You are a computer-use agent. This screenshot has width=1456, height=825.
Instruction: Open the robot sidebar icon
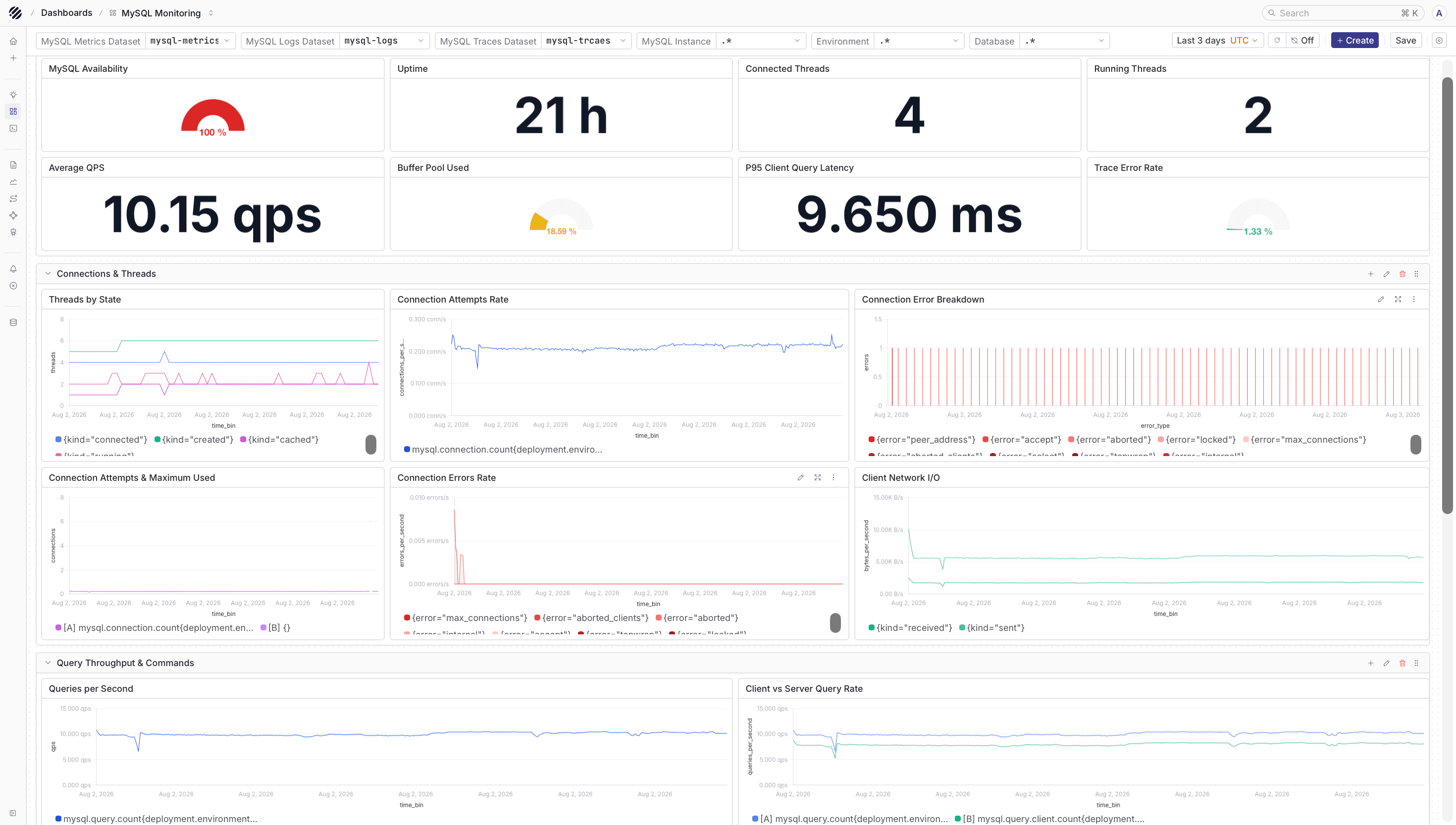(x=13, y=232)
